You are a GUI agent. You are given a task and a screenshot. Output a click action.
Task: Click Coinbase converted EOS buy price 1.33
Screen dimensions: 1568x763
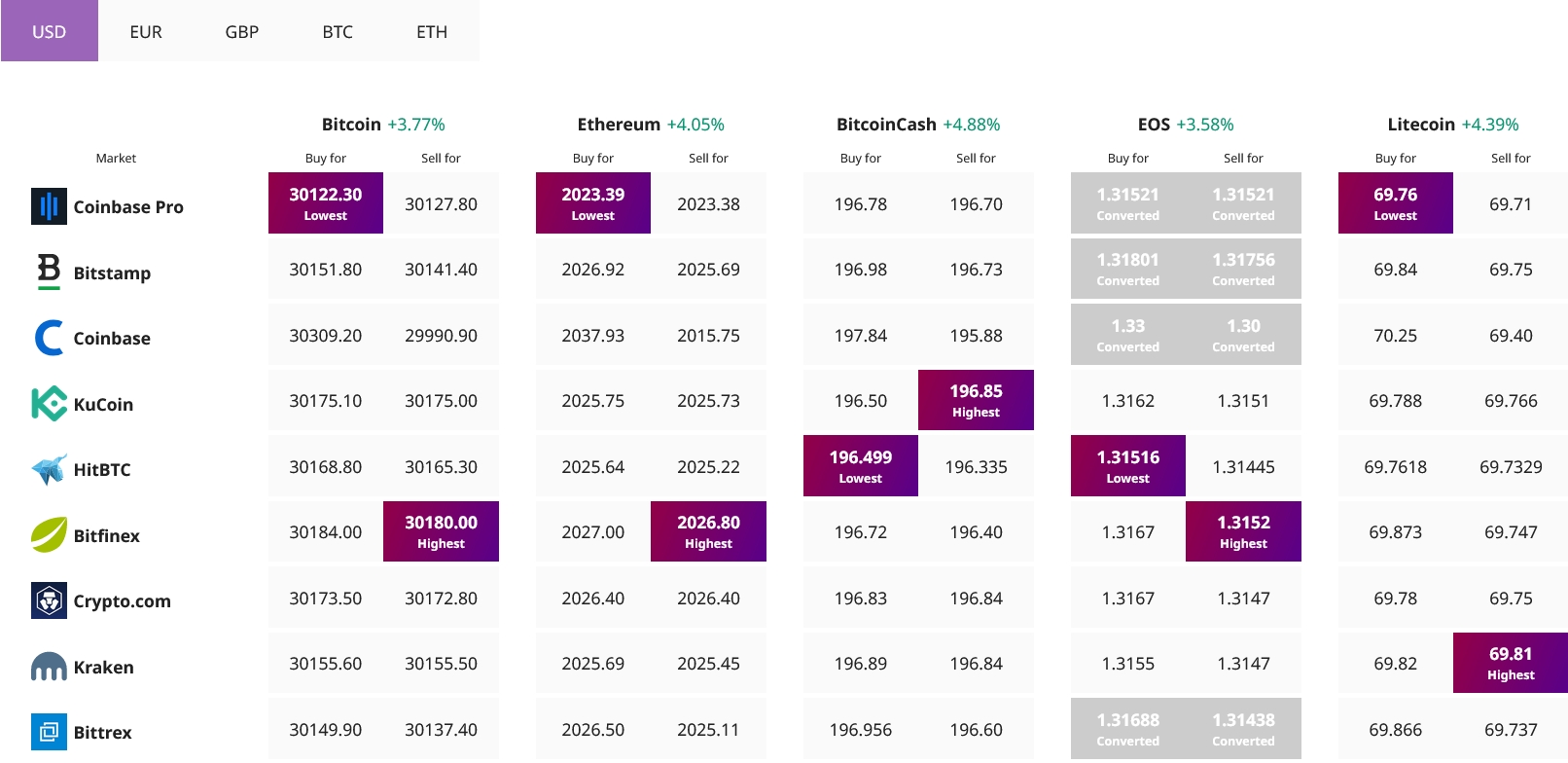(1128, 335)
